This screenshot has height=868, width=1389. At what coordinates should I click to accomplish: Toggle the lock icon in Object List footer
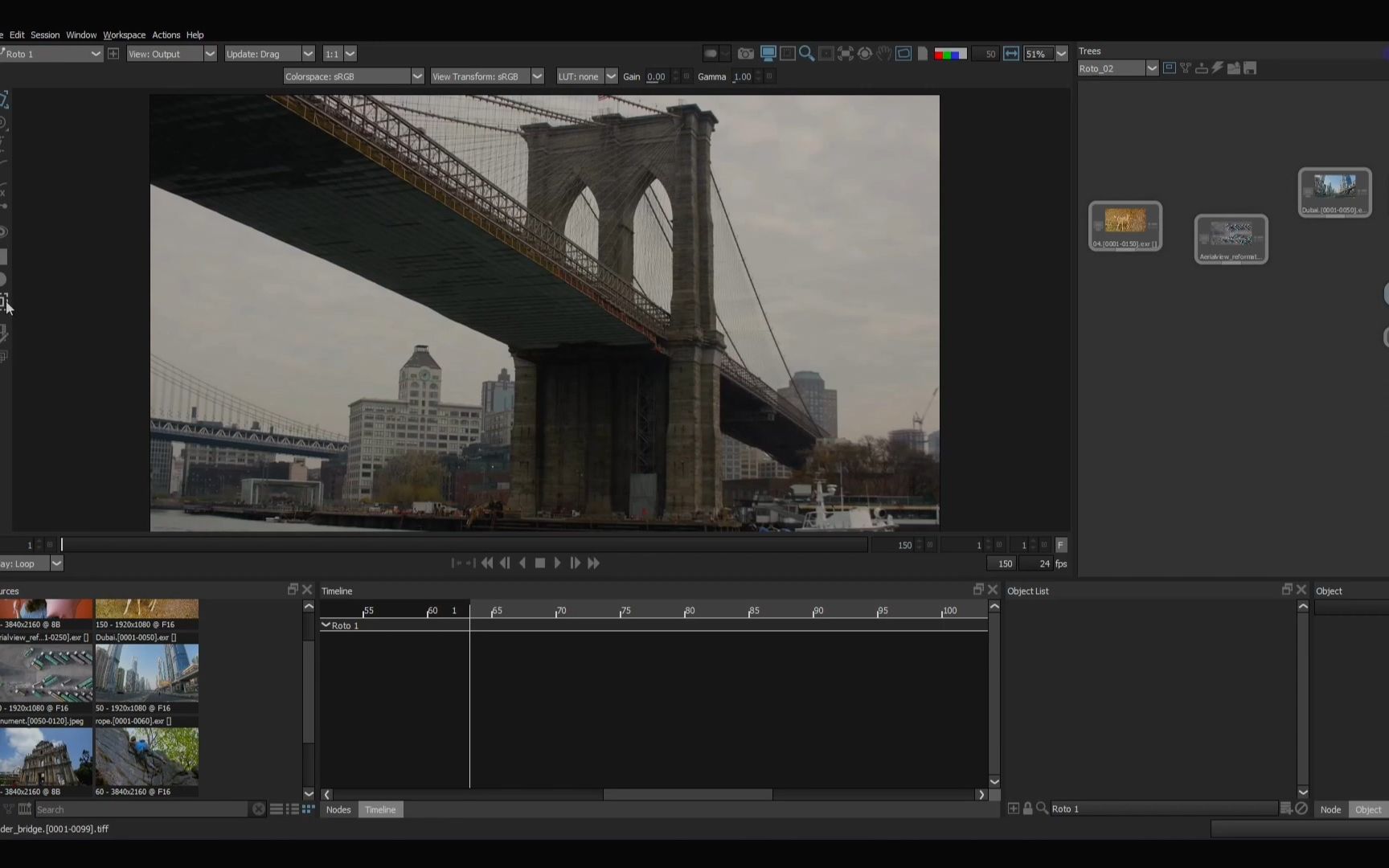pyautogui.click(x=1027, y=809)
